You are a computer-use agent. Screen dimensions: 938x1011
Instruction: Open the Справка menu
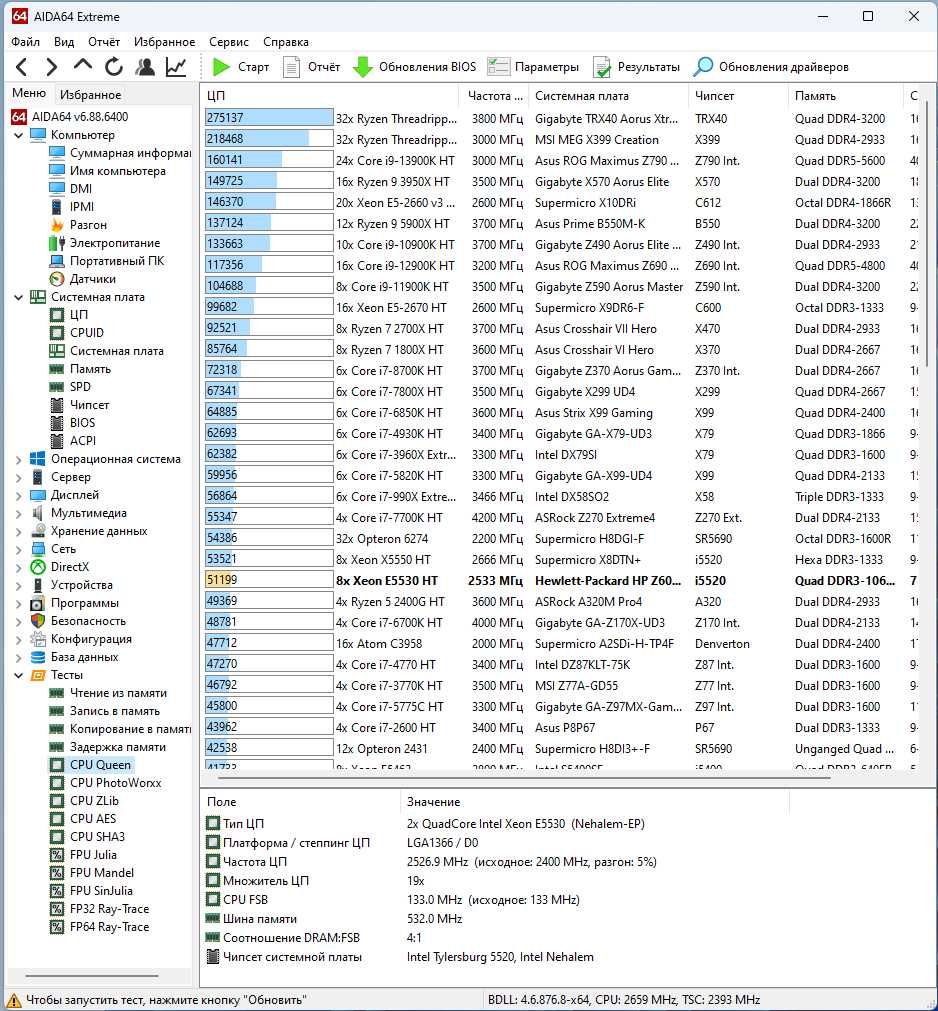pos(286,42)
